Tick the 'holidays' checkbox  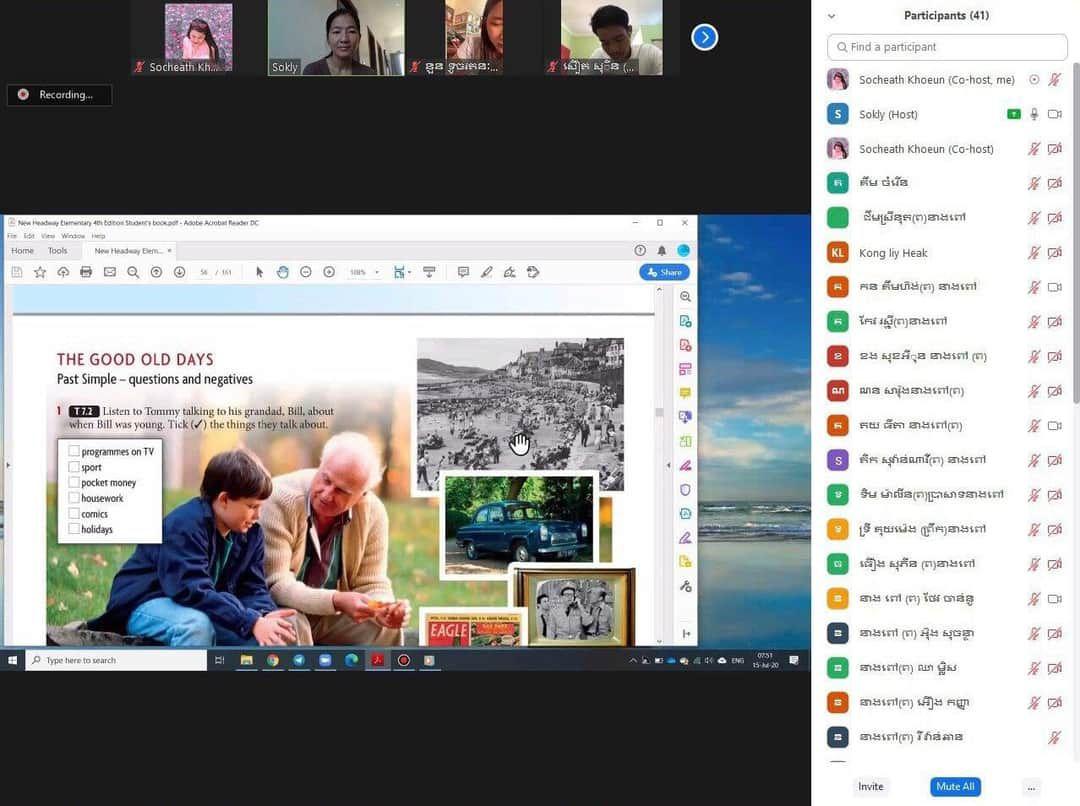click(x=74, y=529)
